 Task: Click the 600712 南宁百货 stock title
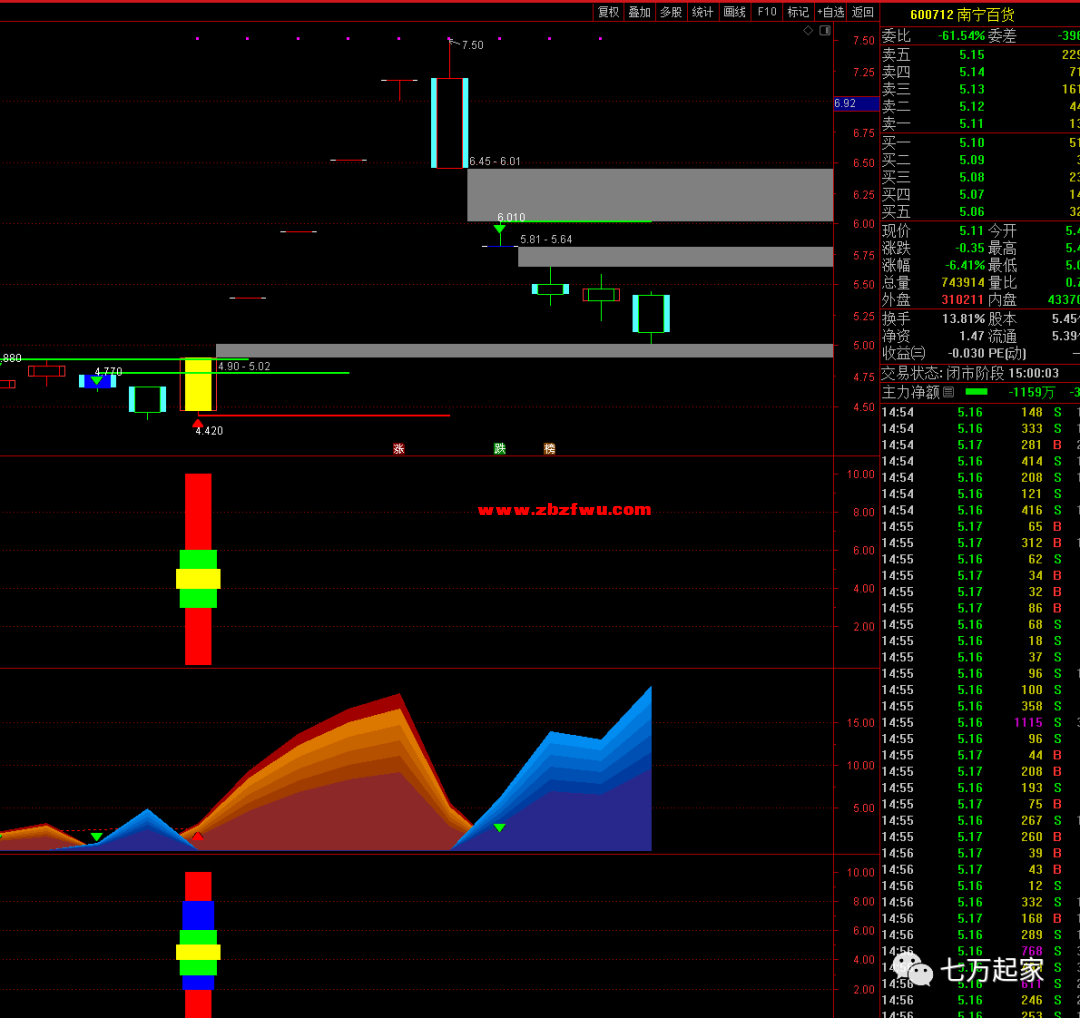[962, 14]
